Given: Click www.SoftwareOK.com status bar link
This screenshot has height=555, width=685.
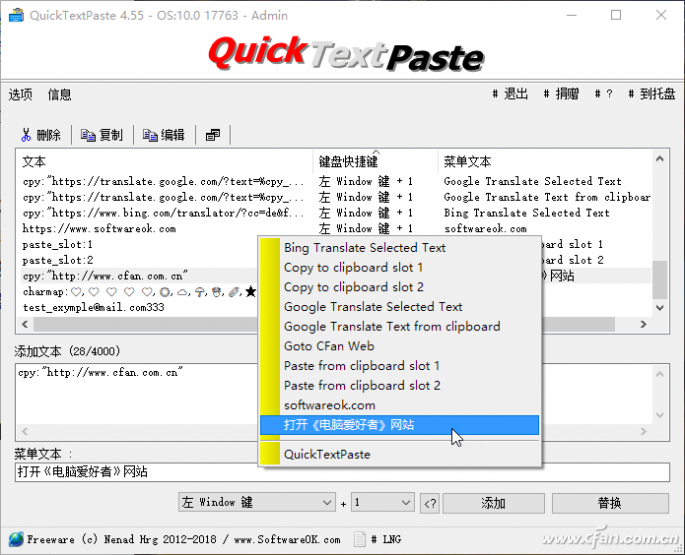Looking at the screenshot, I should point(287,539).
